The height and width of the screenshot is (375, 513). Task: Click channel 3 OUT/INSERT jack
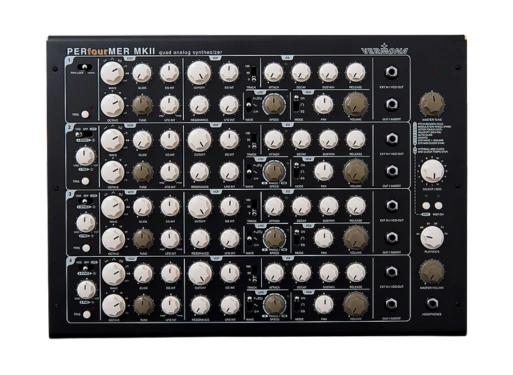click(392, 237)
